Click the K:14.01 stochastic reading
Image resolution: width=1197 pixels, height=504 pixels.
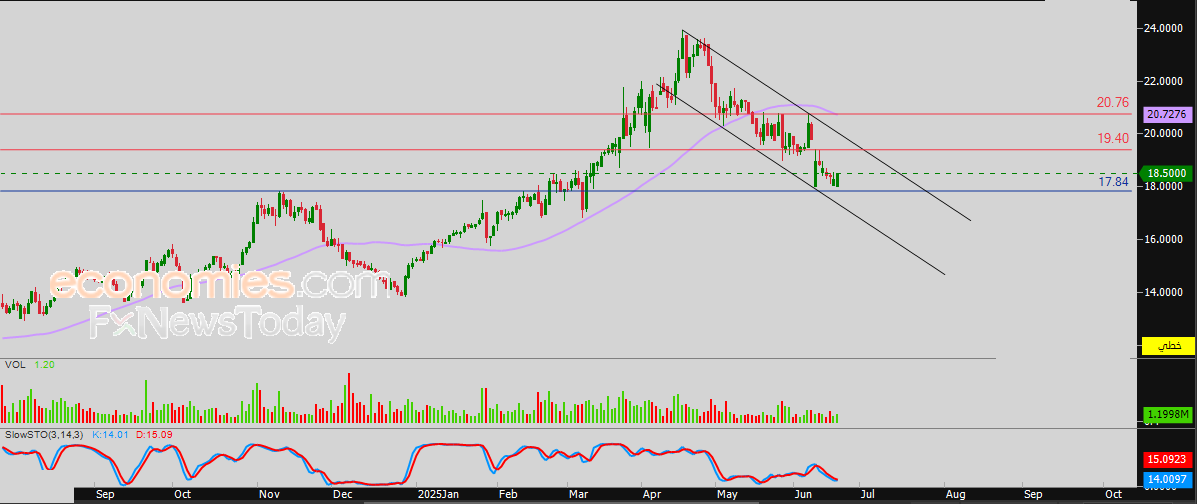111,434
